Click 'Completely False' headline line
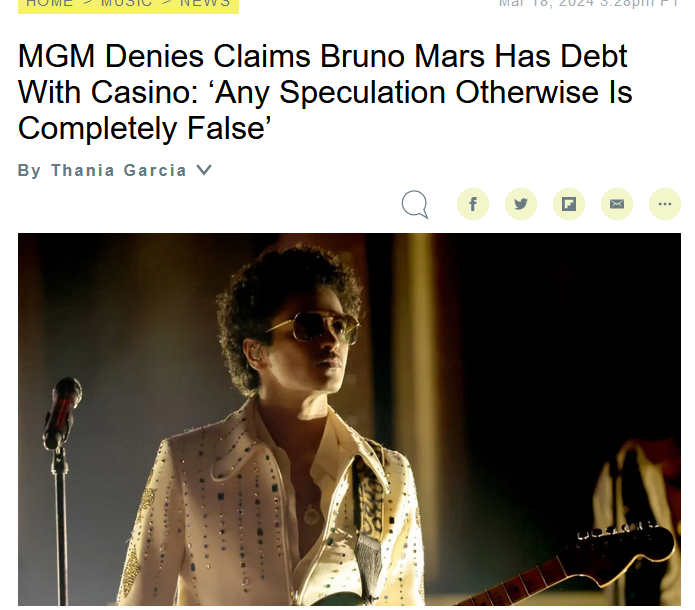 click(144, 128)
